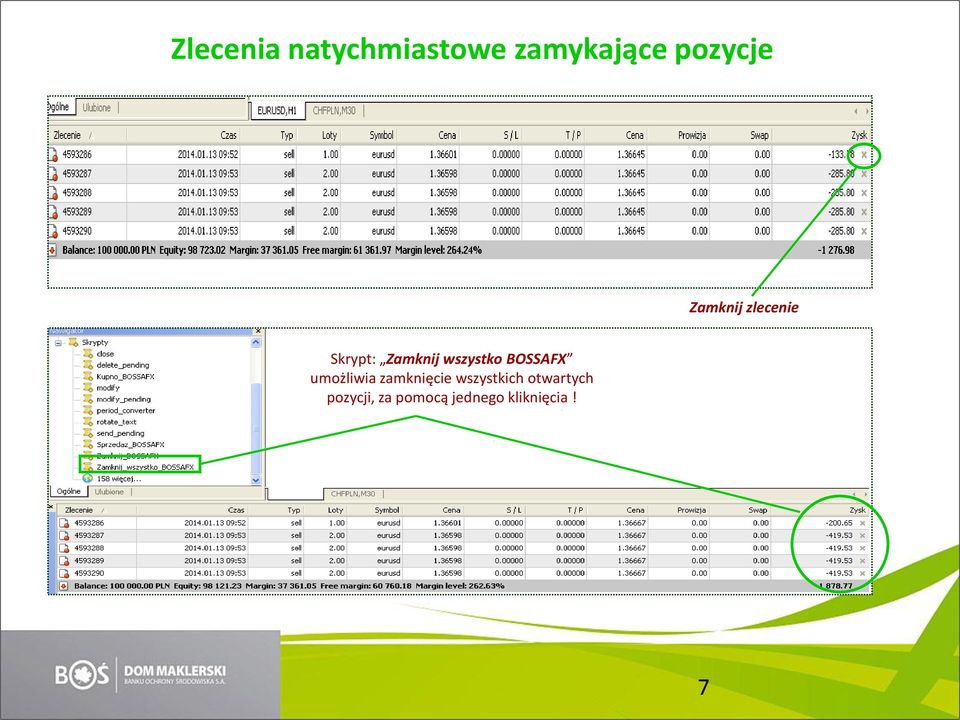Select the period_converter script icon
960x720 pixels.
coord(88,410)
